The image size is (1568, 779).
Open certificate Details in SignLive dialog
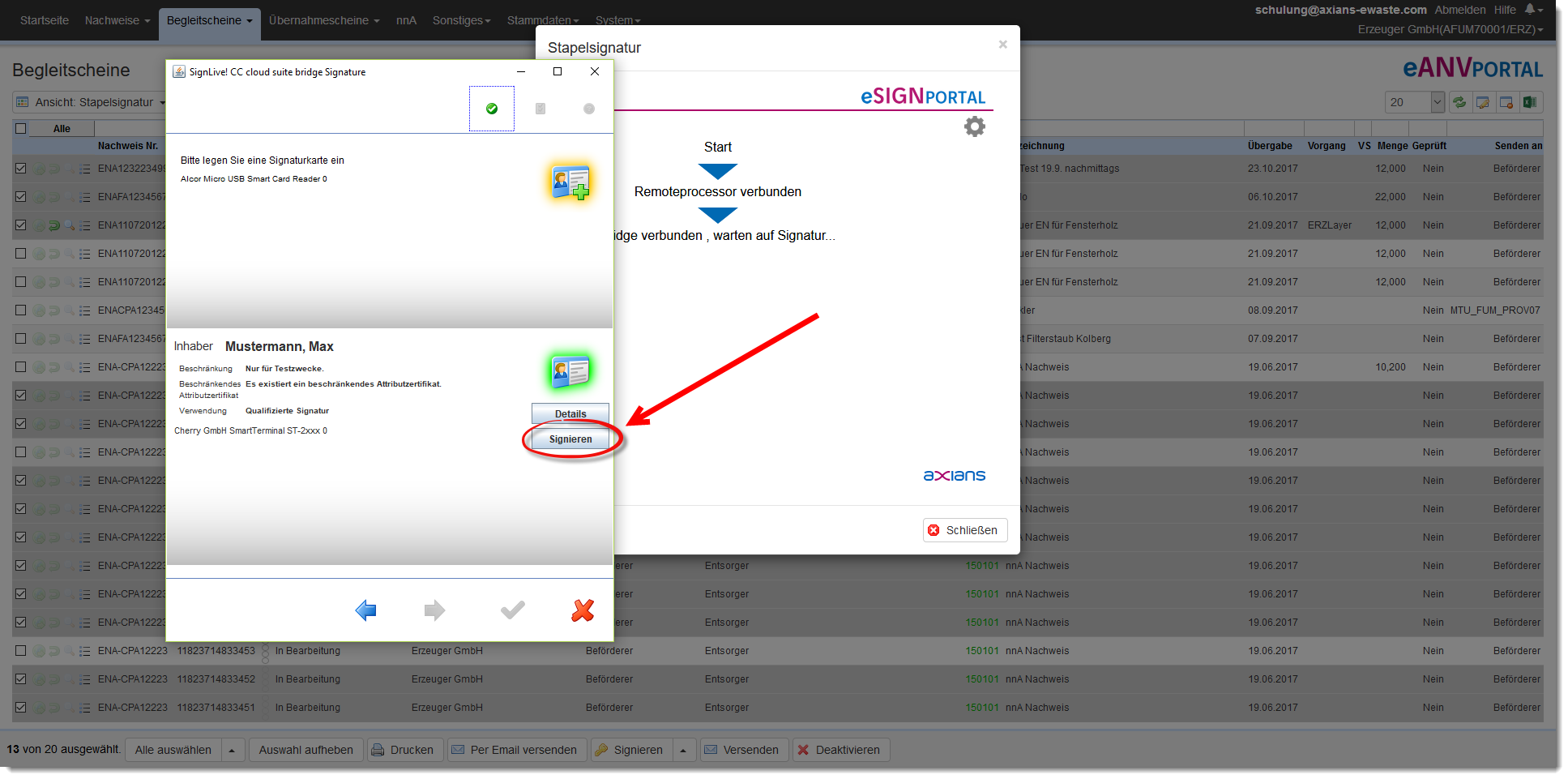pyautogui.click(x=570, y=413)
